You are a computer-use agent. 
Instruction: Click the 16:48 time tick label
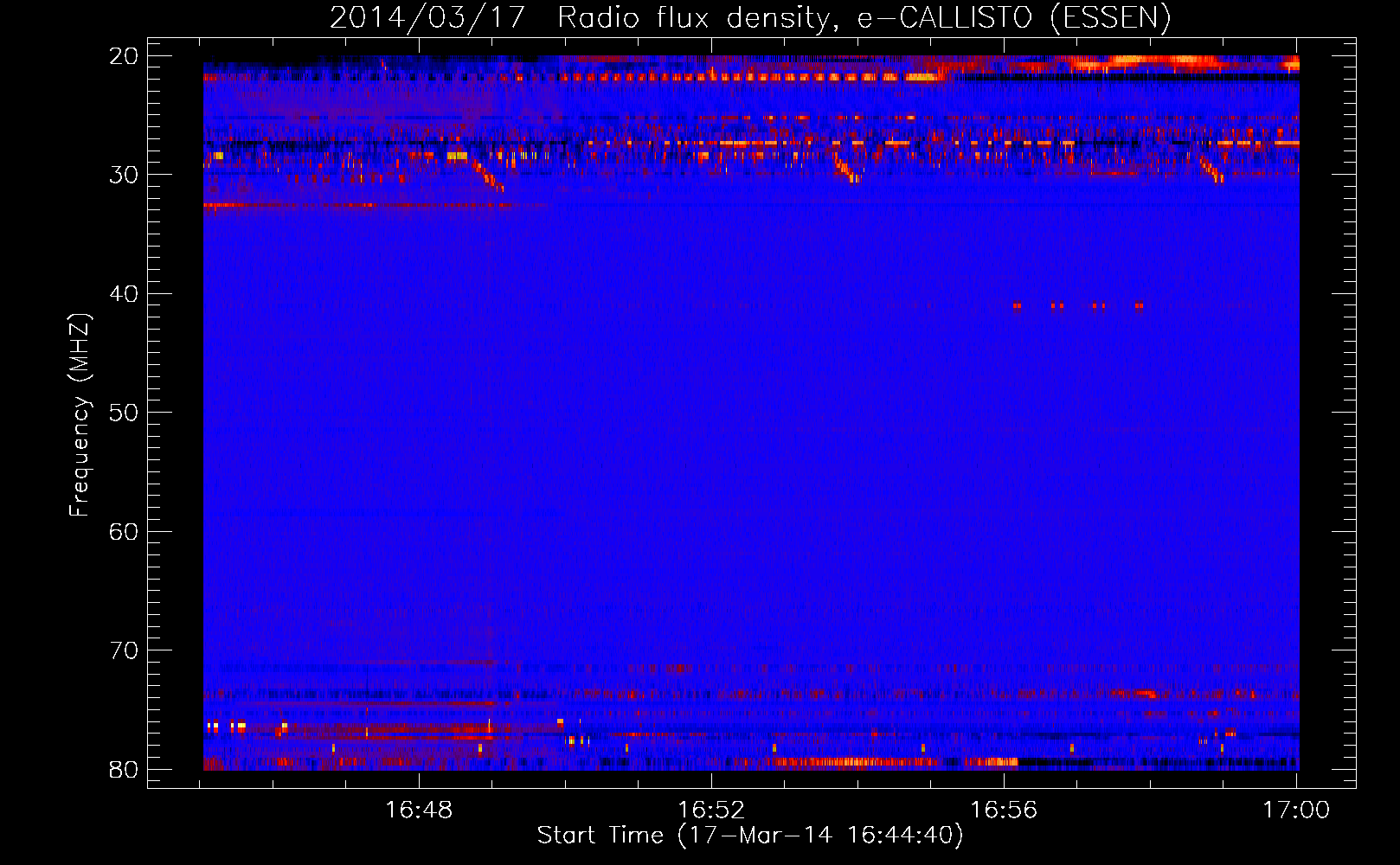[x=419, y=810]
